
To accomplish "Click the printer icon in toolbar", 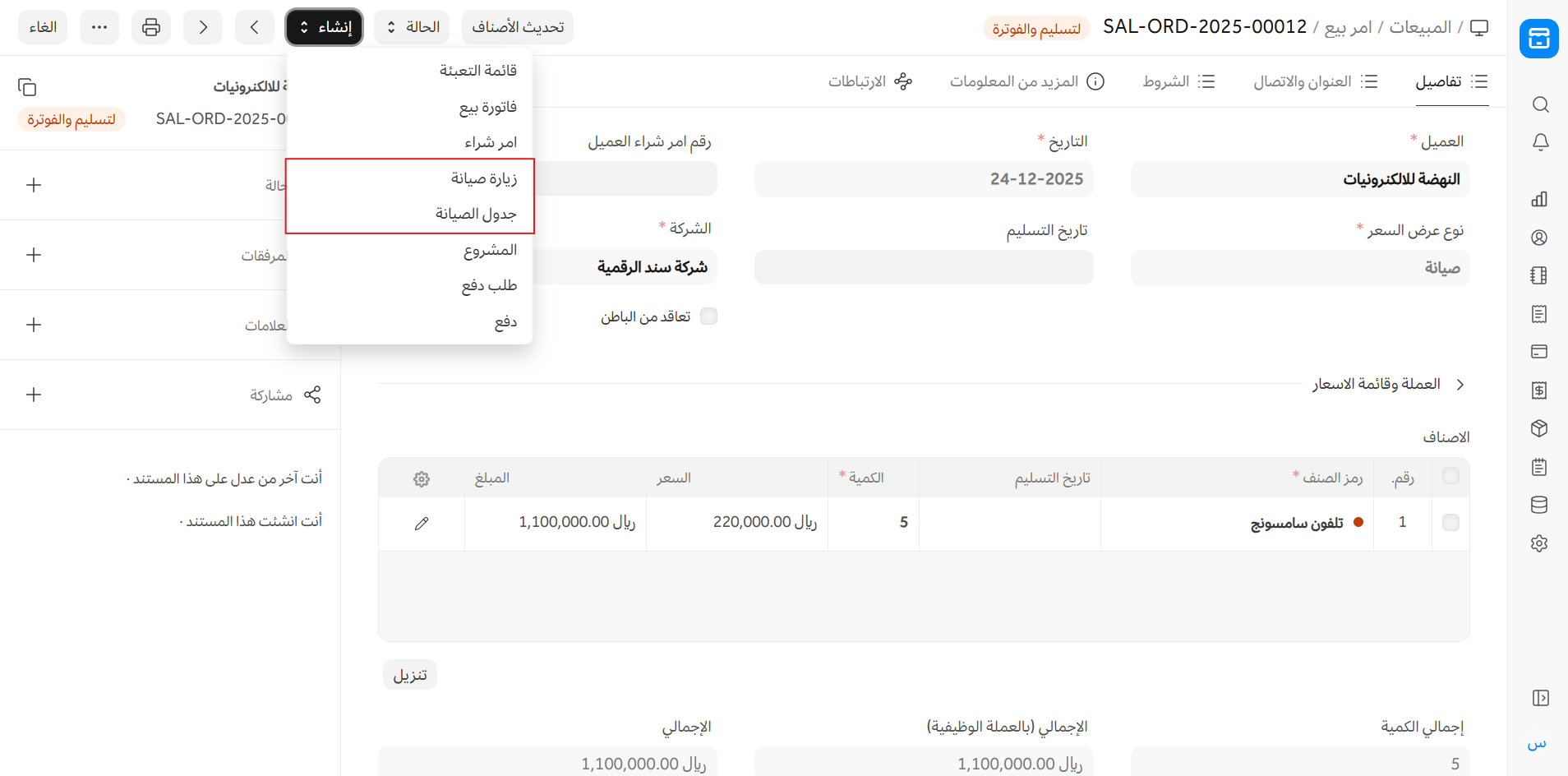I will point(151,27).
